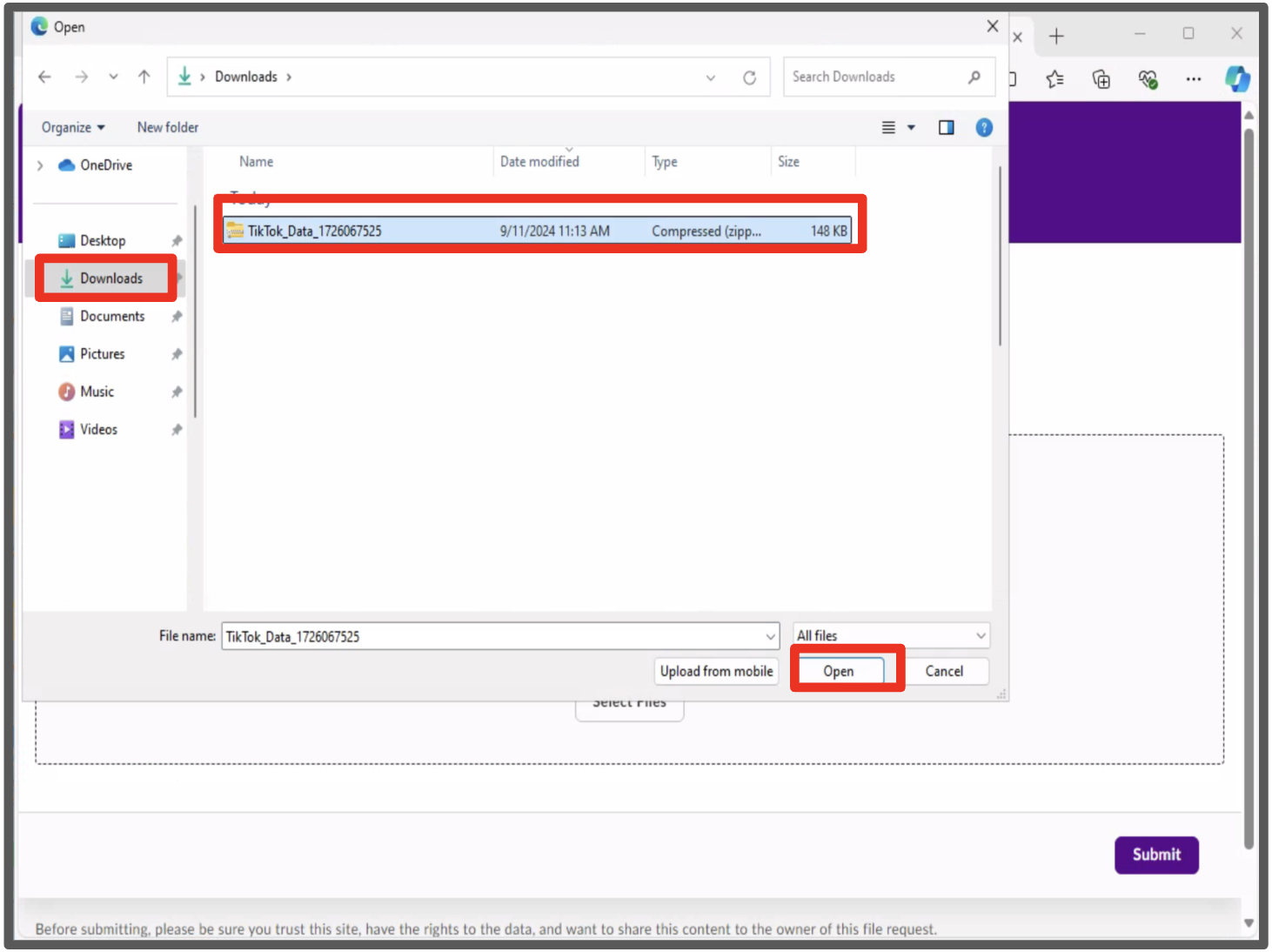Click the pin icon next to Videos
1272x952 pixels.
tap(177, 430)
